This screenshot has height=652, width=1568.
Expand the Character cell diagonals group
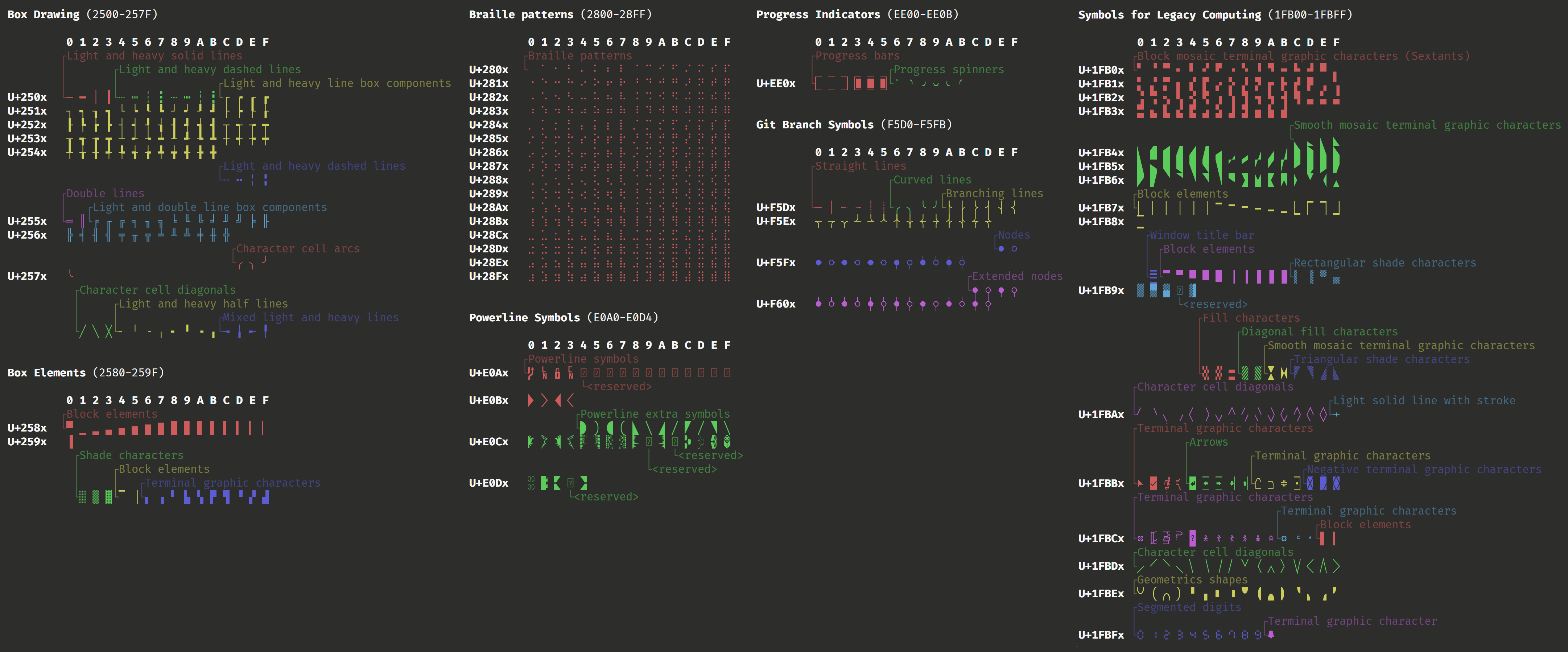pyautogui.click(x=158, y=290)
